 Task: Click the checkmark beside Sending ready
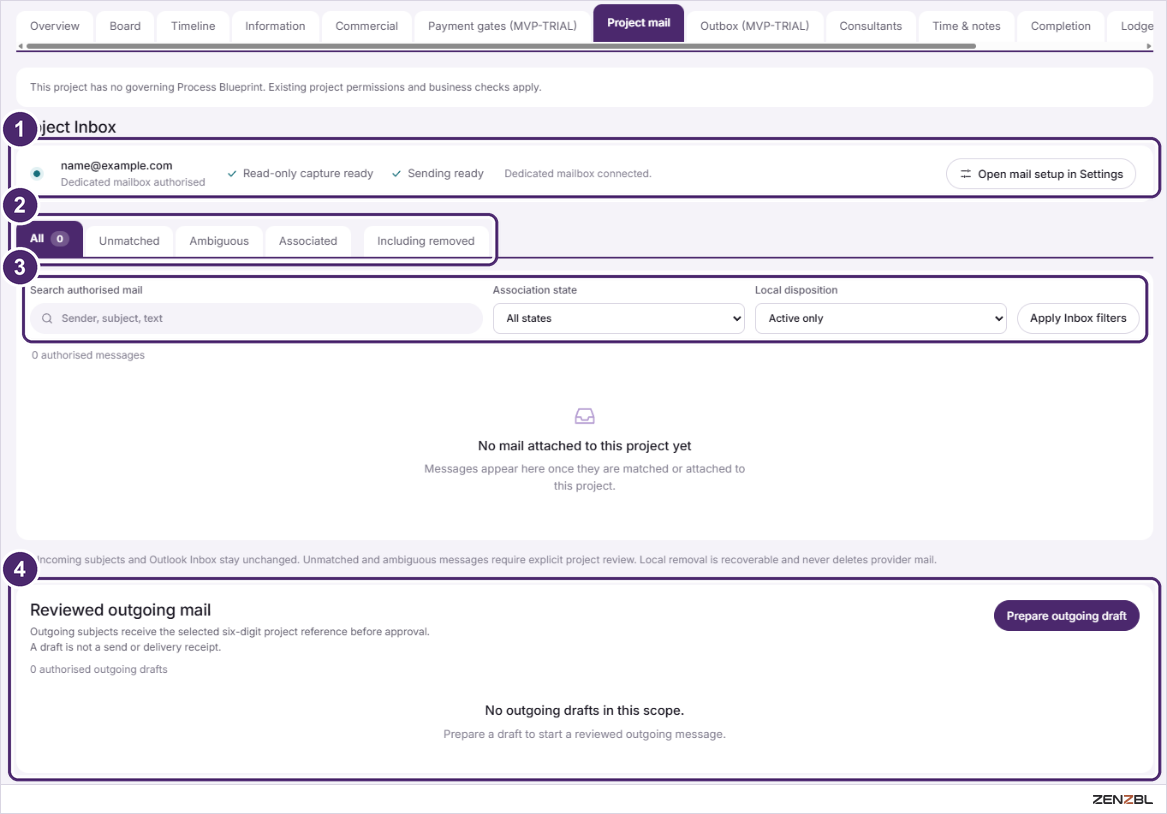click(397, 173)
